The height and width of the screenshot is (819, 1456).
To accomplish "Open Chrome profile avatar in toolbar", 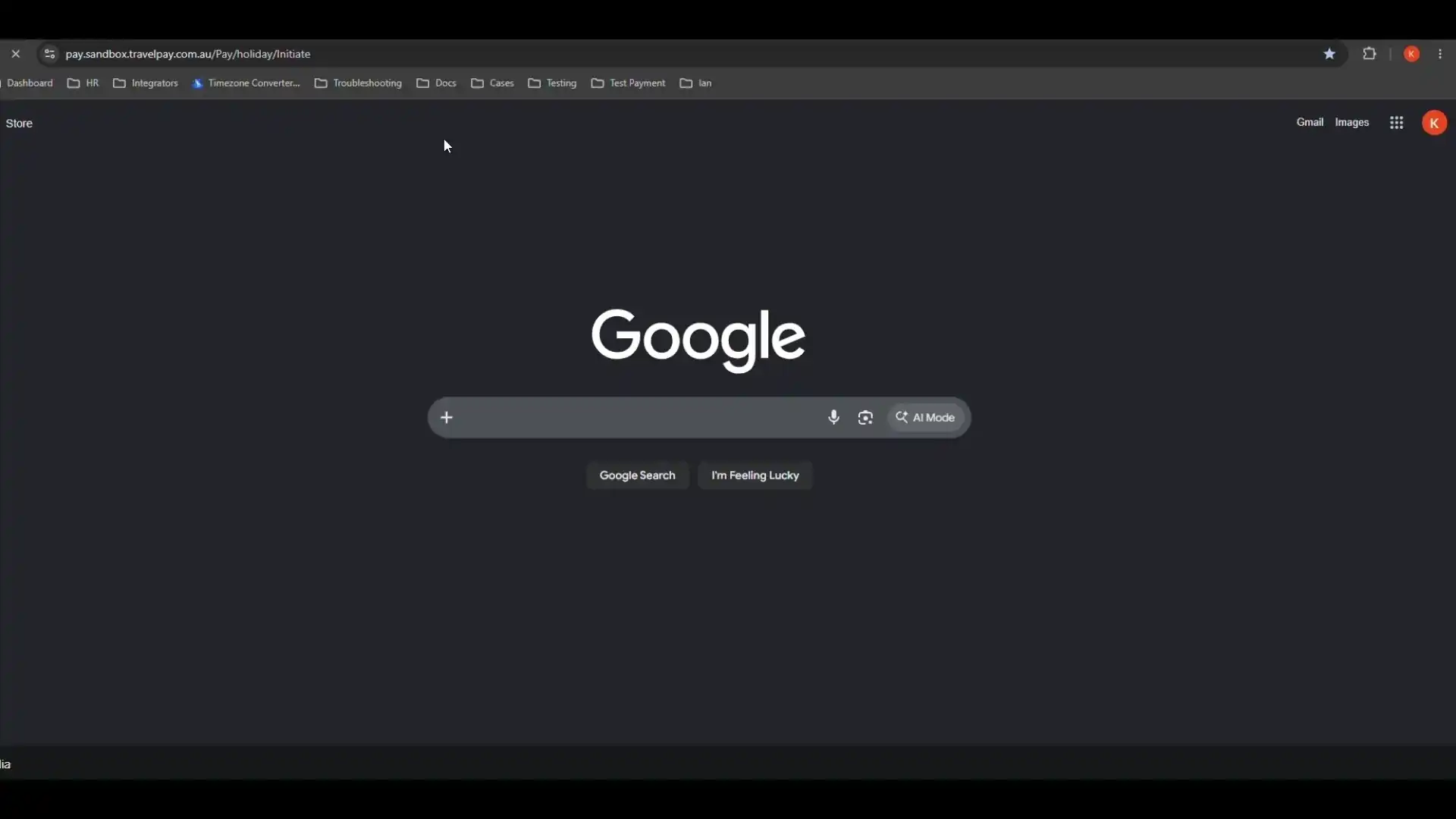I will [1411, 54].
